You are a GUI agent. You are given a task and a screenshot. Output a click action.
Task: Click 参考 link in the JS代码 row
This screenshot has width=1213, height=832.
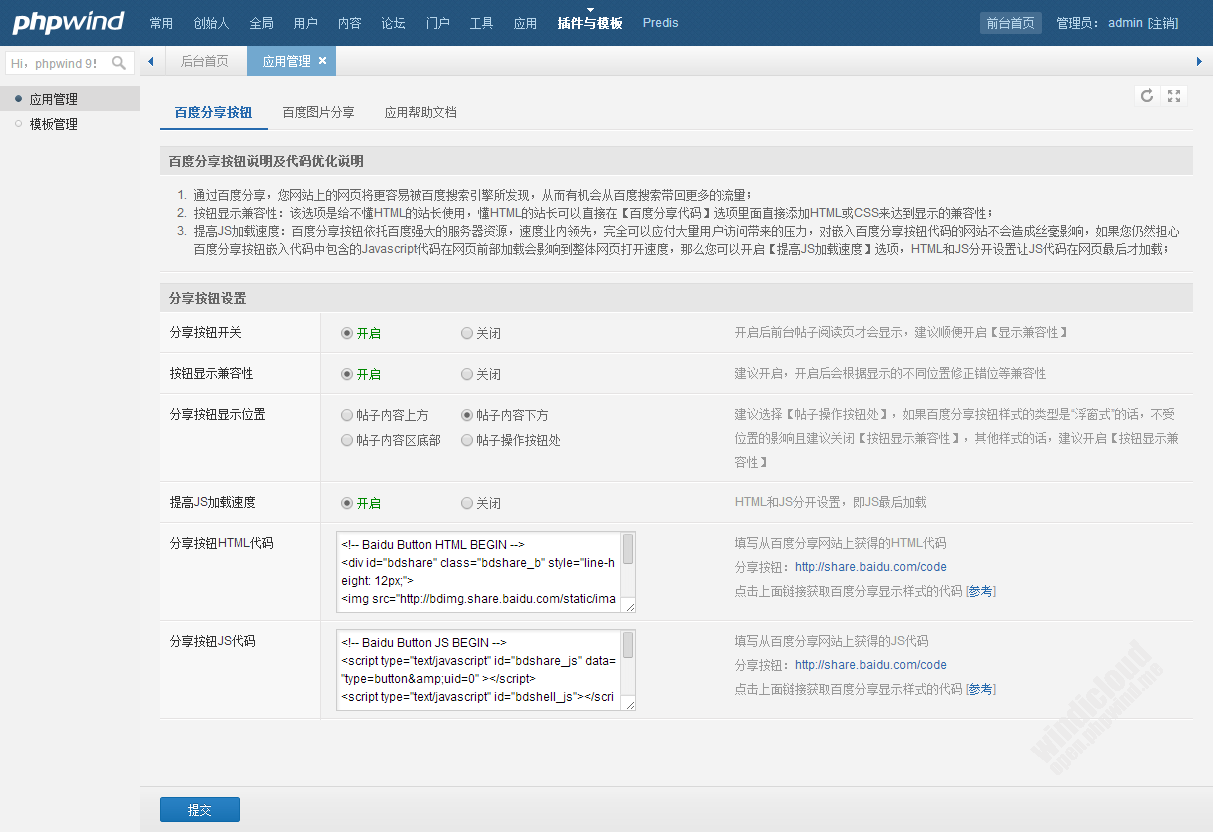coord(981,689)
